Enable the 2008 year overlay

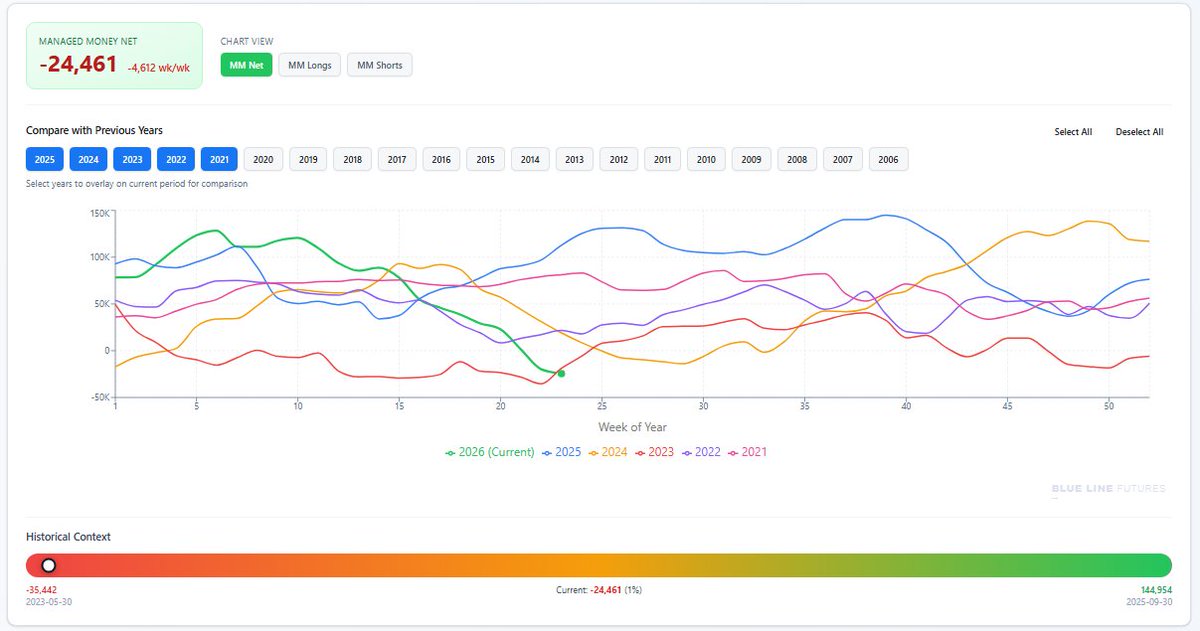[x=797, y=159]
